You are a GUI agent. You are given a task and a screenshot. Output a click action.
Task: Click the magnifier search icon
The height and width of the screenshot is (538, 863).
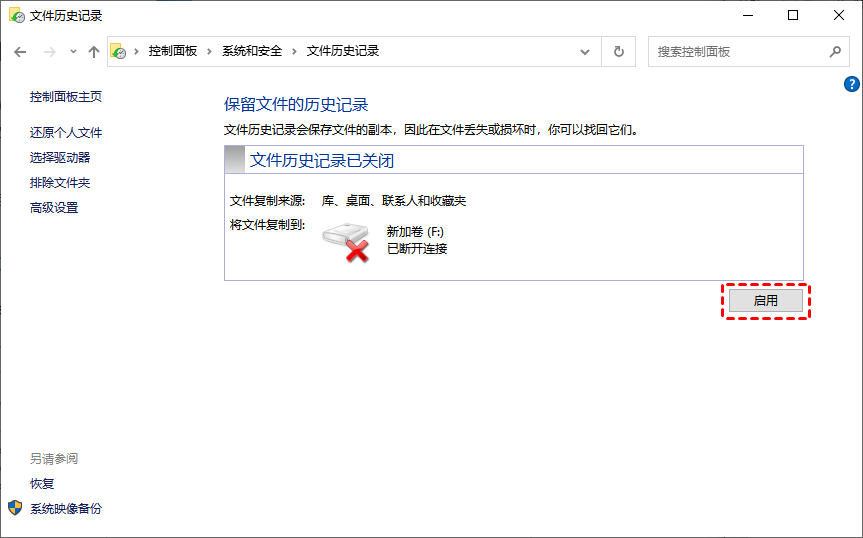coord(835,52)
